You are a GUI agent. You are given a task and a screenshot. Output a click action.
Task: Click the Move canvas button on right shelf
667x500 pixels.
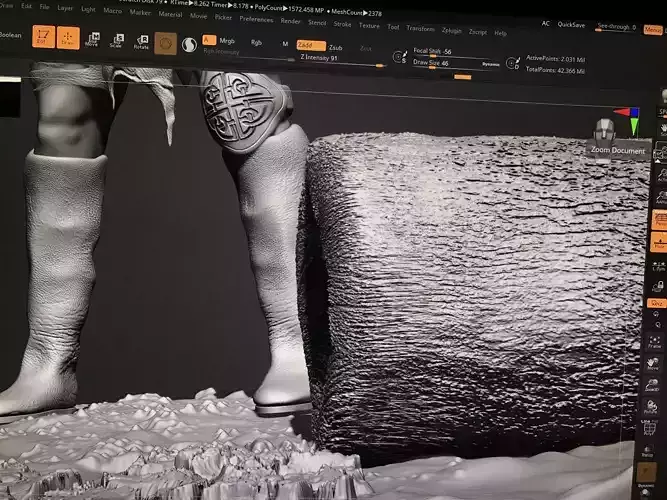[653, 364]
